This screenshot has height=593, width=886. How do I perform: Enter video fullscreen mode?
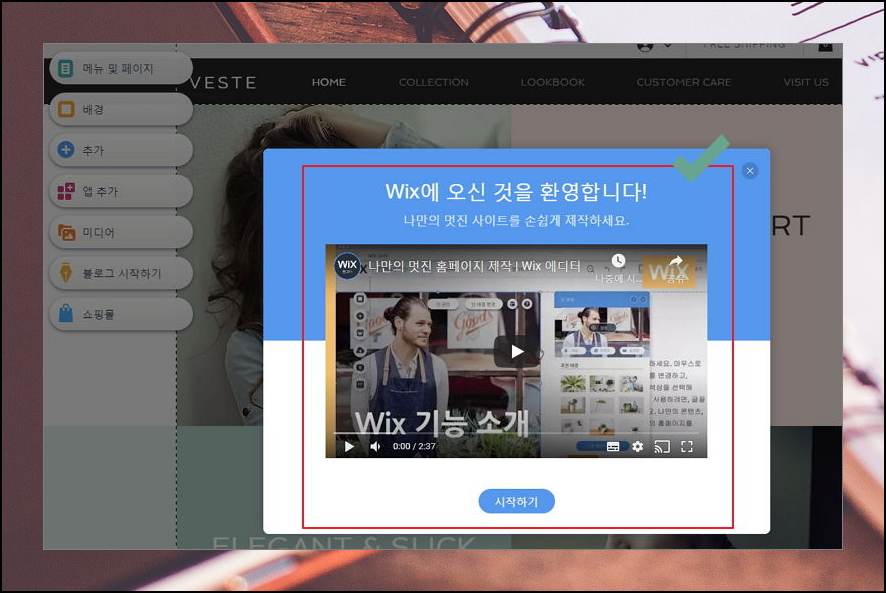pyautogui.click(x=687, y=447)
